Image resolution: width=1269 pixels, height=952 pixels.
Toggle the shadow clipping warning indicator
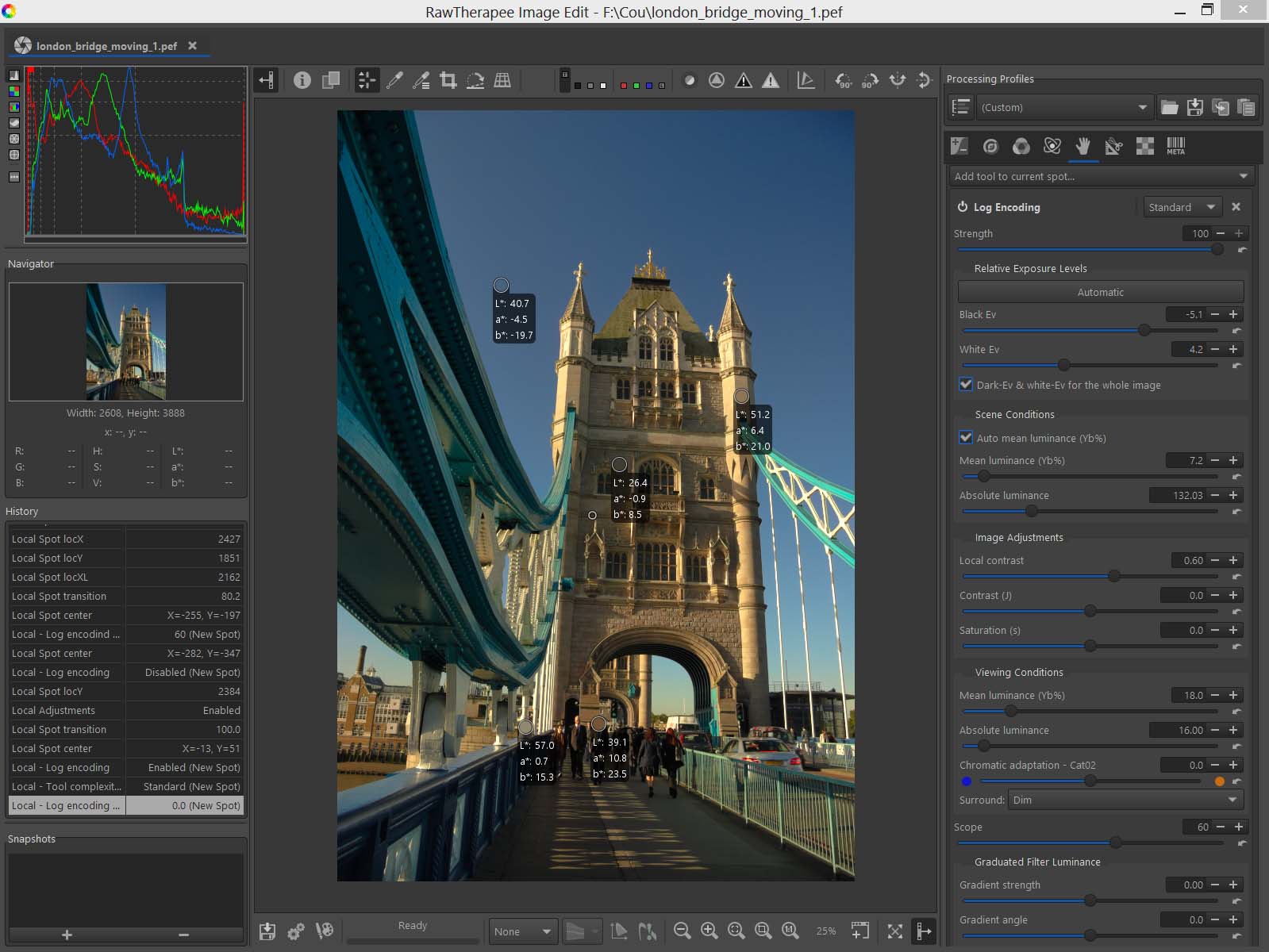coord(744,80)
